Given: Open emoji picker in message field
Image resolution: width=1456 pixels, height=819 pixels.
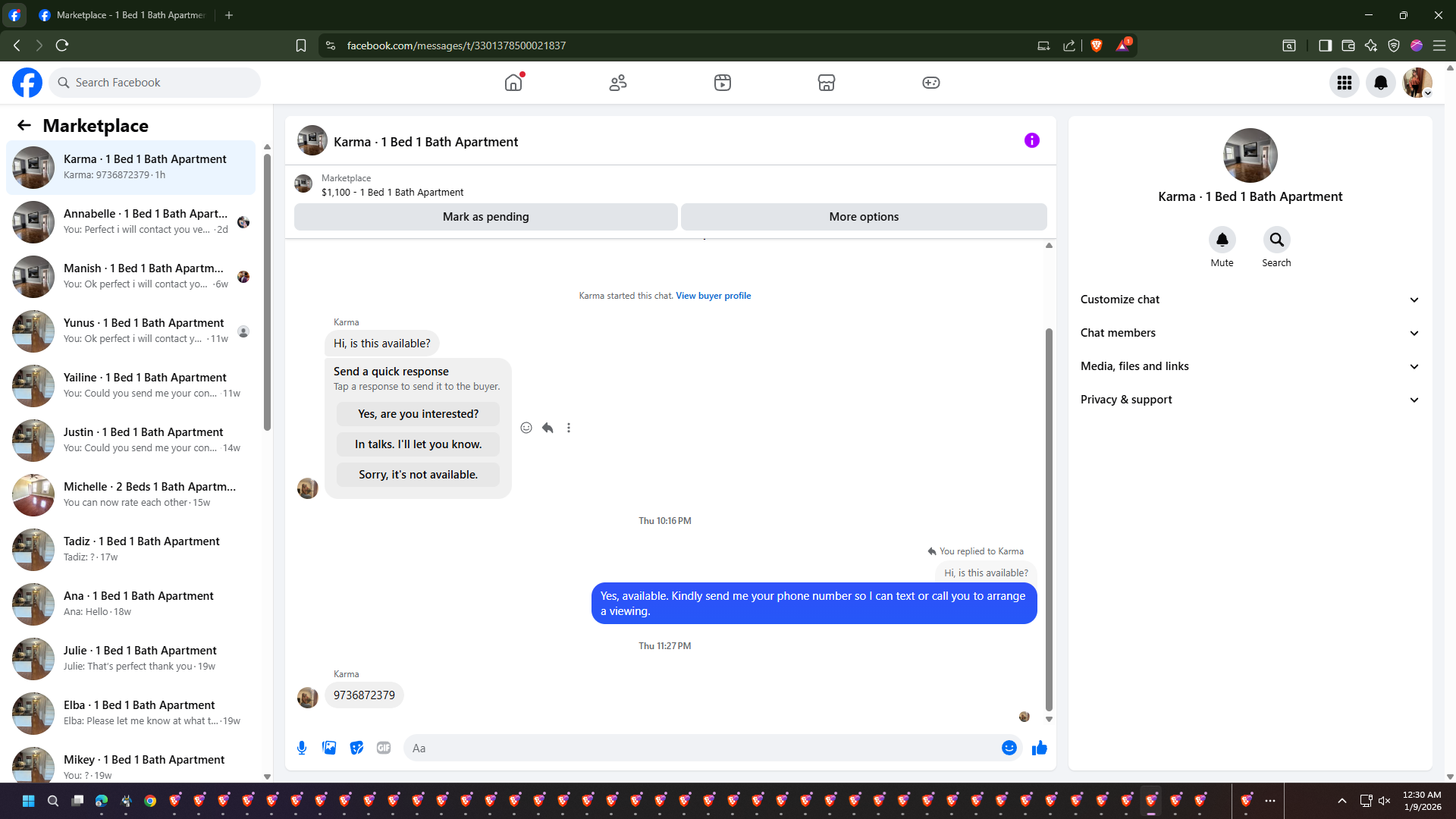Looking at the screenshot, I should click(1009, 748).
